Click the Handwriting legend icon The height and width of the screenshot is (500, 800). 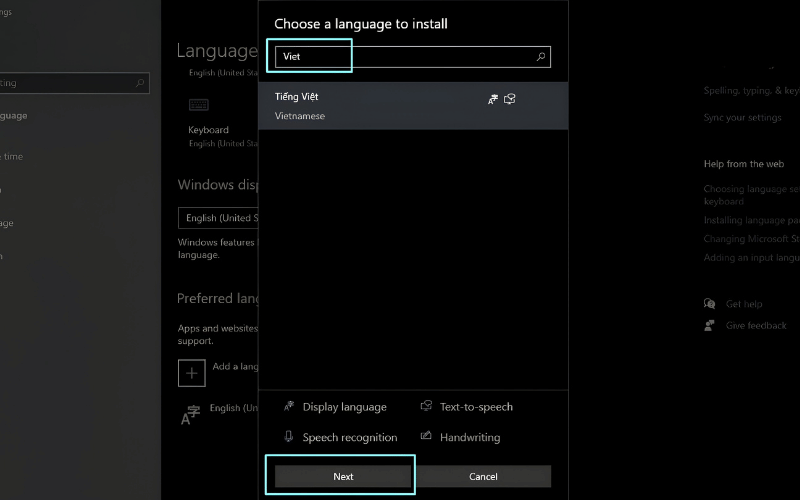click(x=426, y=436)
